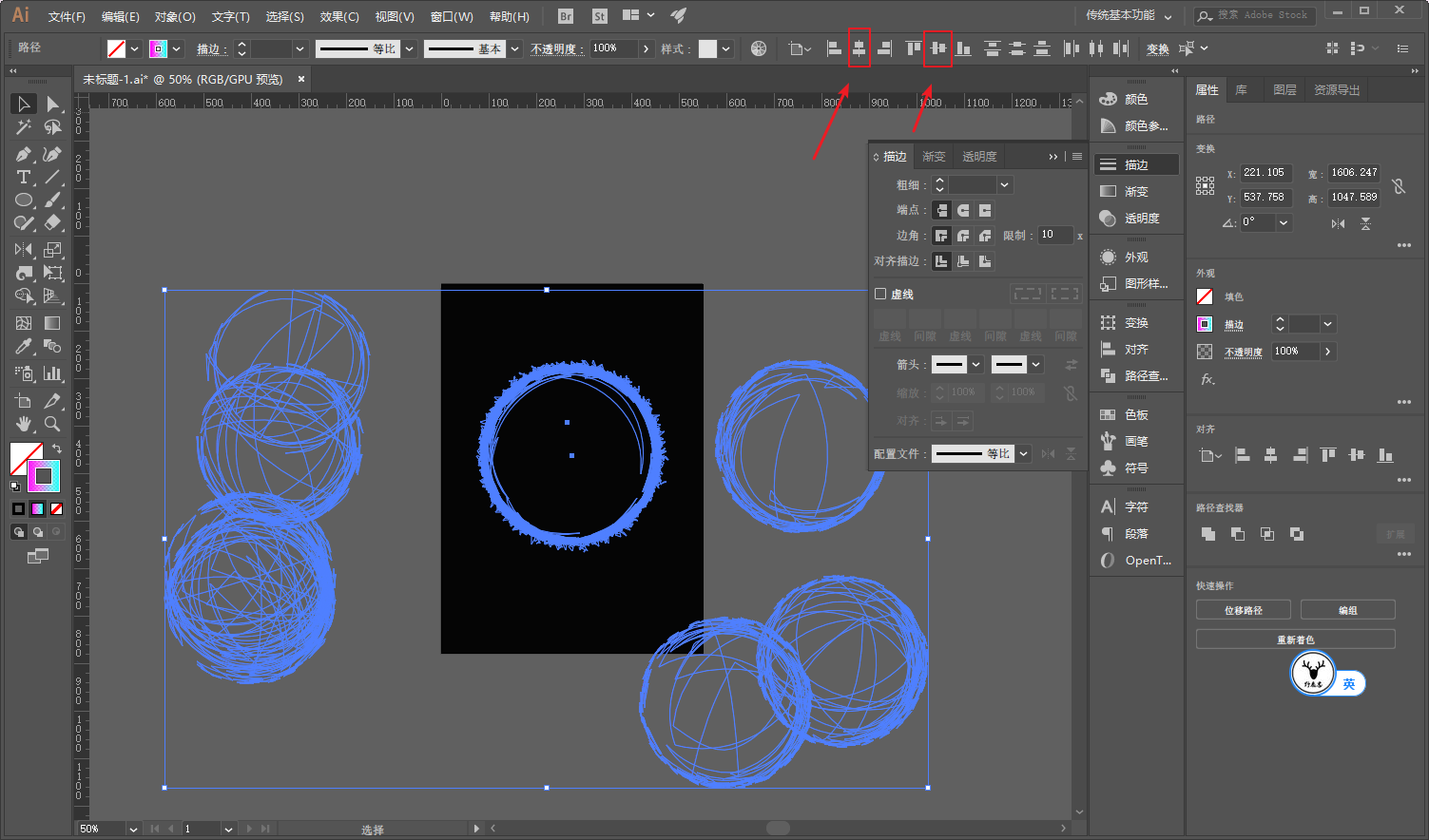The width and height of the screenshot is (1429, 840).
Task: Select the Blend tool
Action: (x=52, y=347)
